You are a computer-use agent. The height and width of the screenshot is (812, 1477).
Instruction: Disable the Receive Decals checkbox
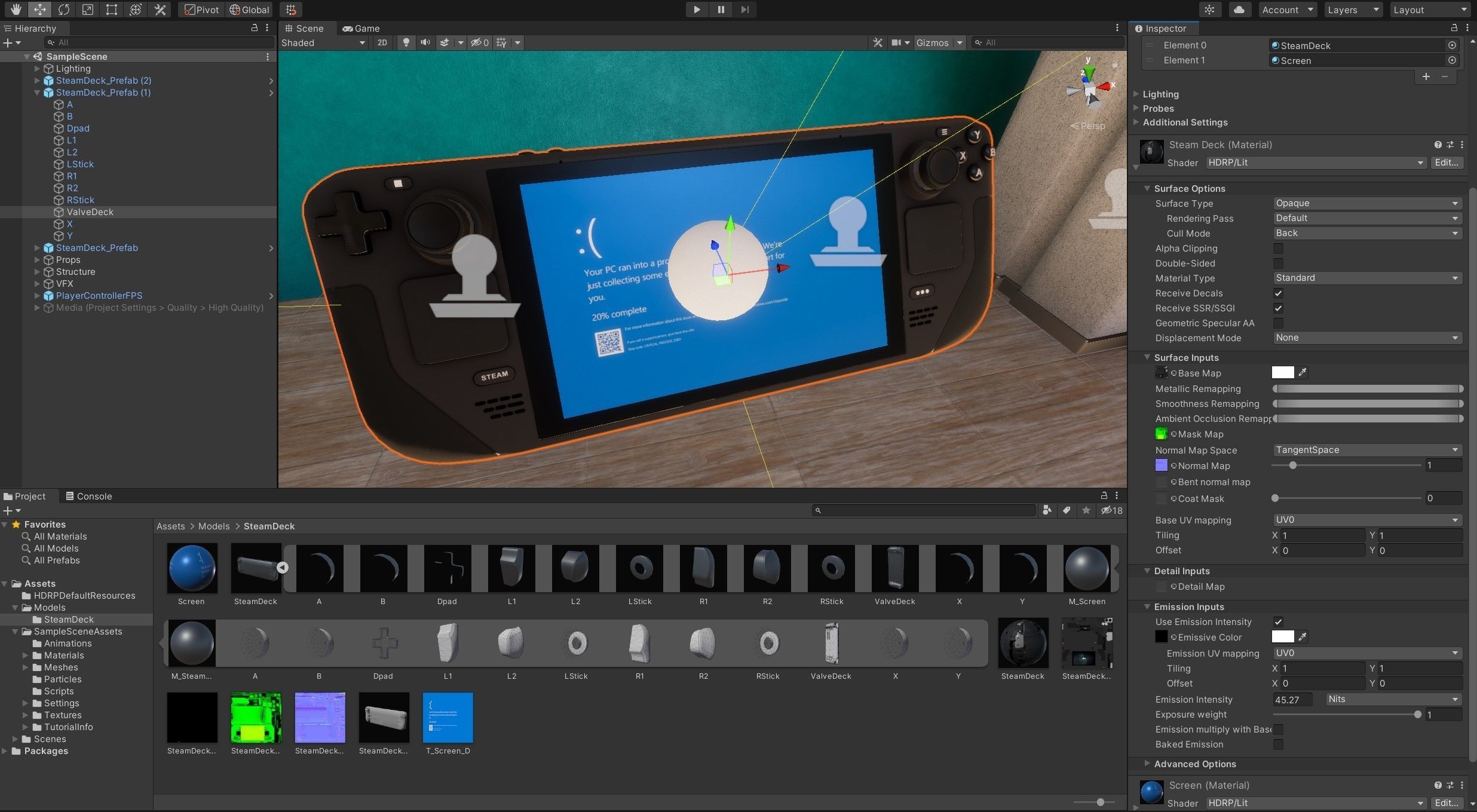(x=1278, y=293)
